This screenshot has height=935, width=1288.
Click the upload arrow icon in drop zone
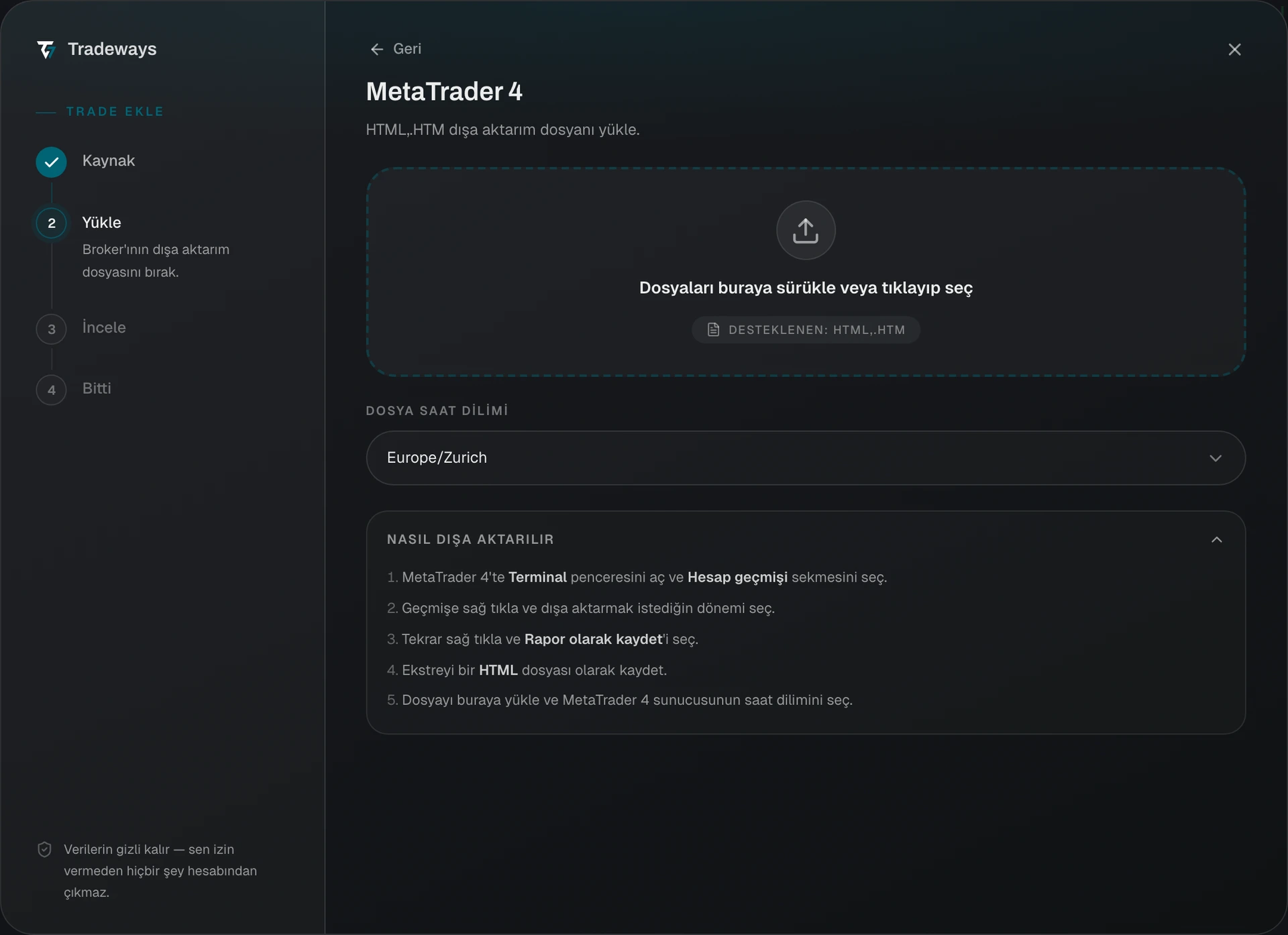[x=806, y=230]
